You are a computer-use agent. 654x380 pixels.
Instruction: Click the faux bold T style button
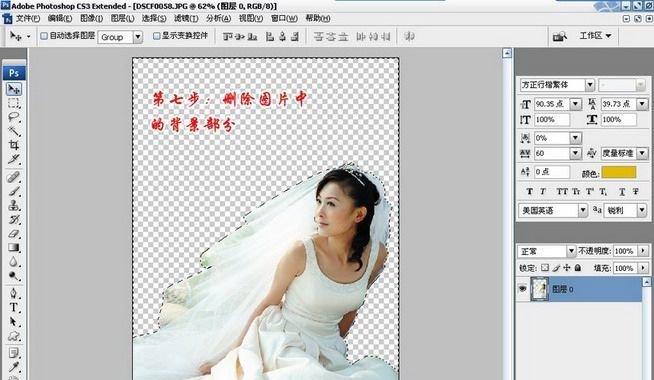(x=529, y=191)
